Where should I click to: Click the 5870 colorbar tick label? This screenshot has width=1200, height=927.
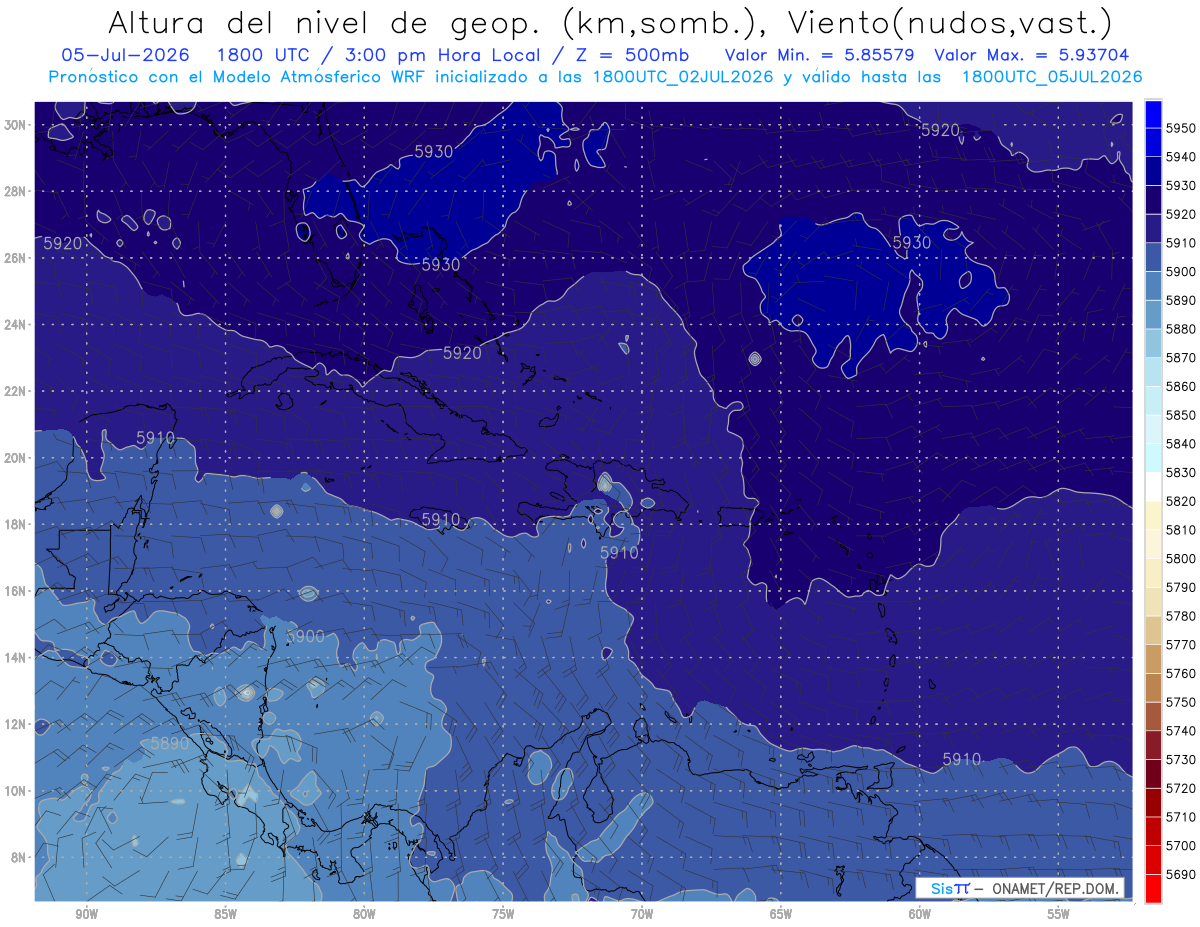click(x=1180, y=358)
